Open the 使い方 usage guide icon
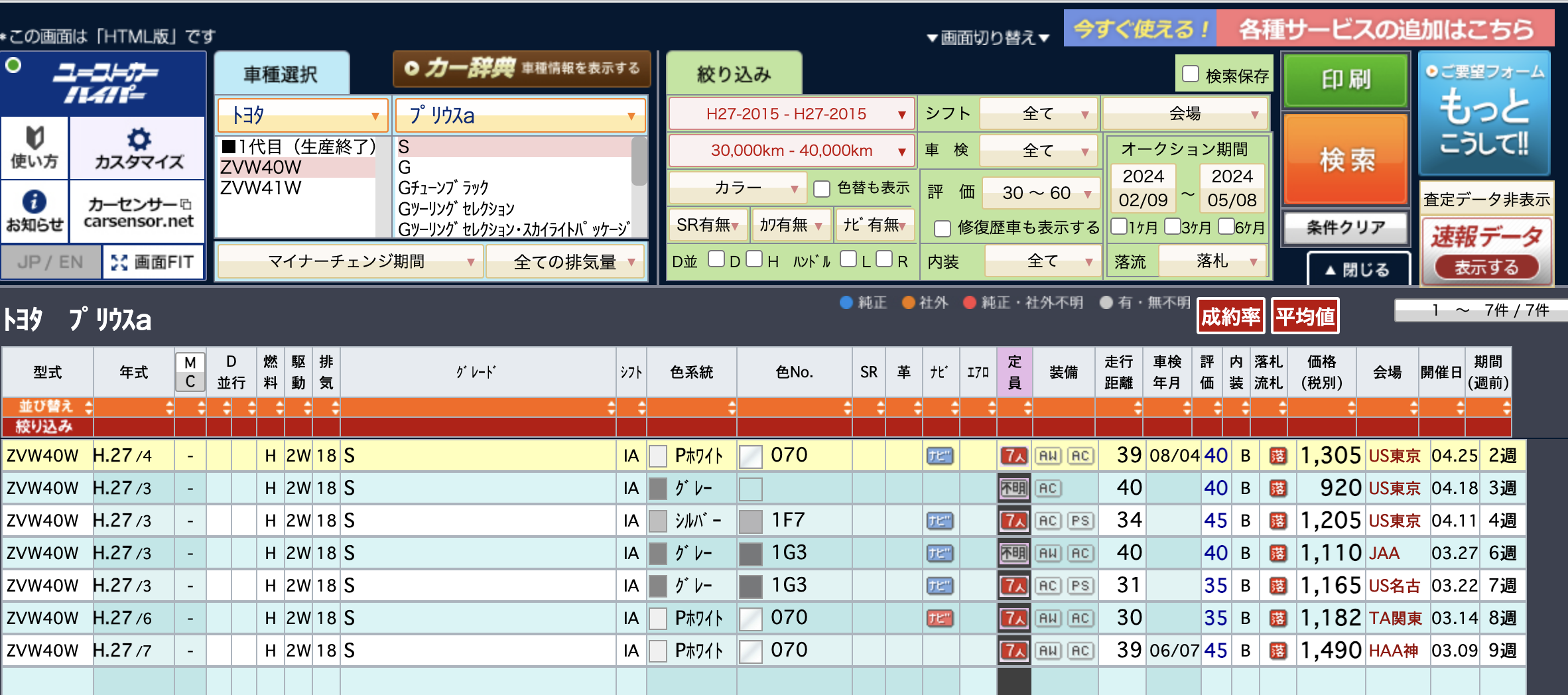 pos(34,147)
